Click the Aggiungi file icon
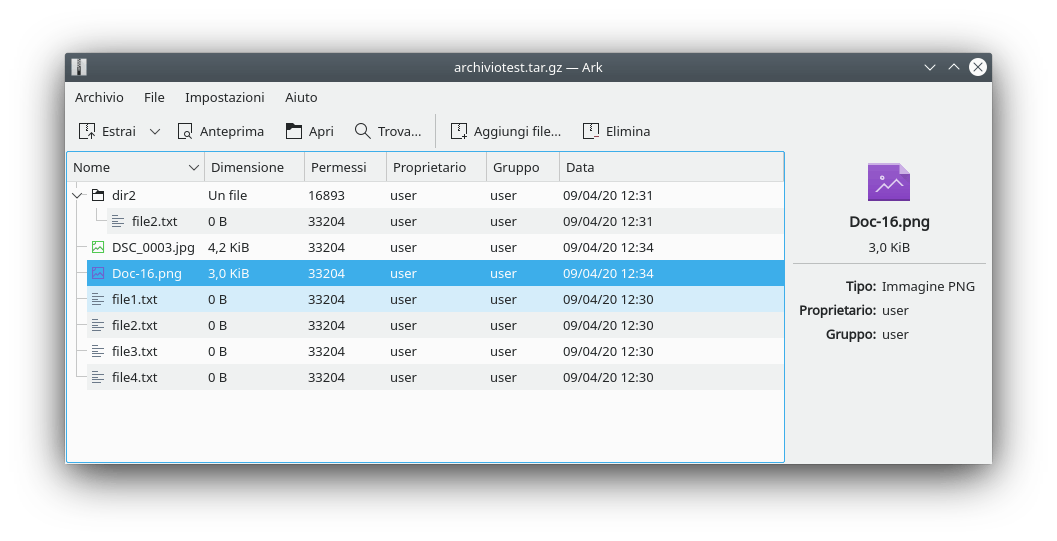The height and width of the screenshot is (541, 1057). point(459,131)
